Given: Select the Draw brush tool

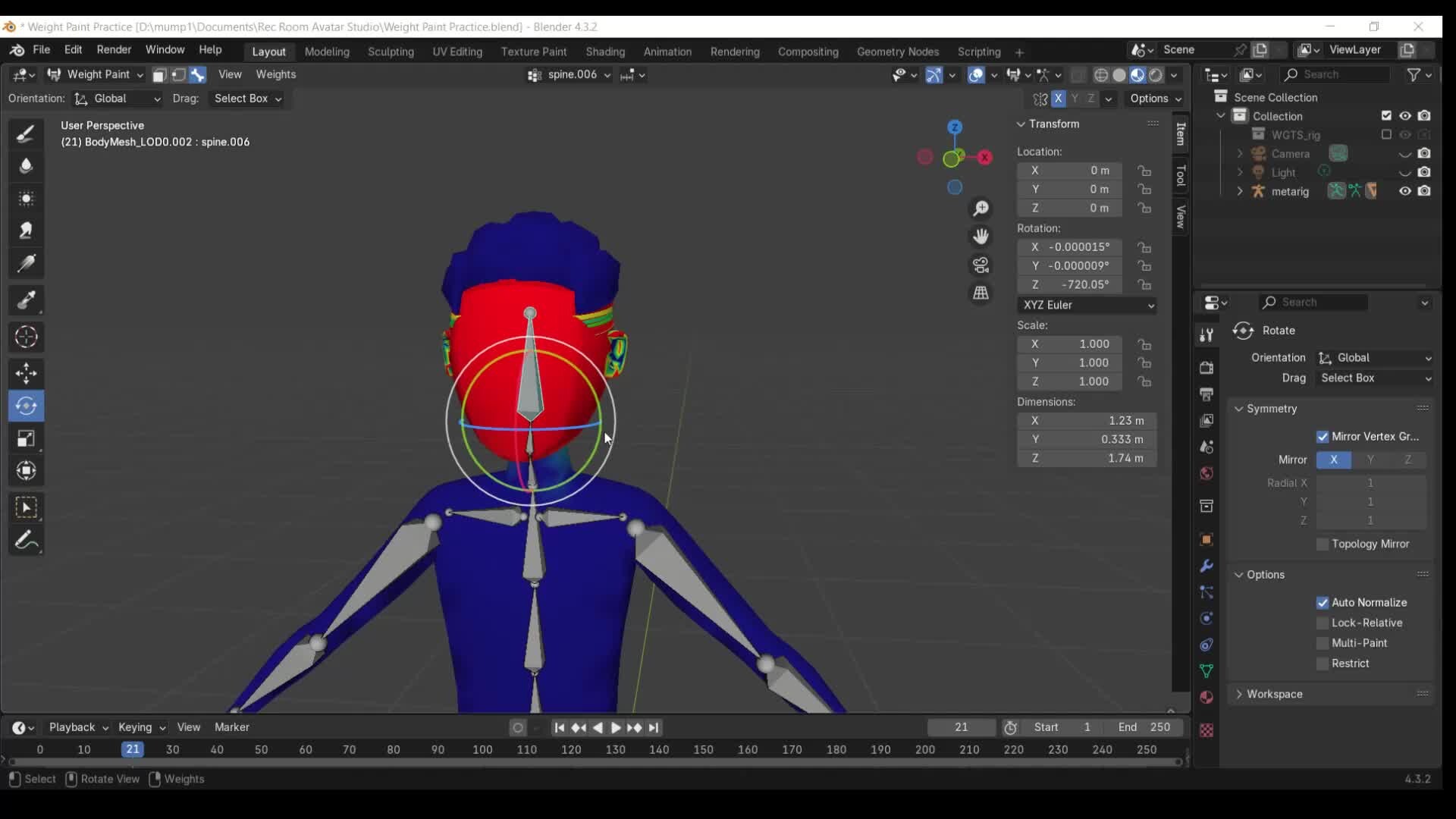Looking at the screenshot, I should [x=26, y=134].
